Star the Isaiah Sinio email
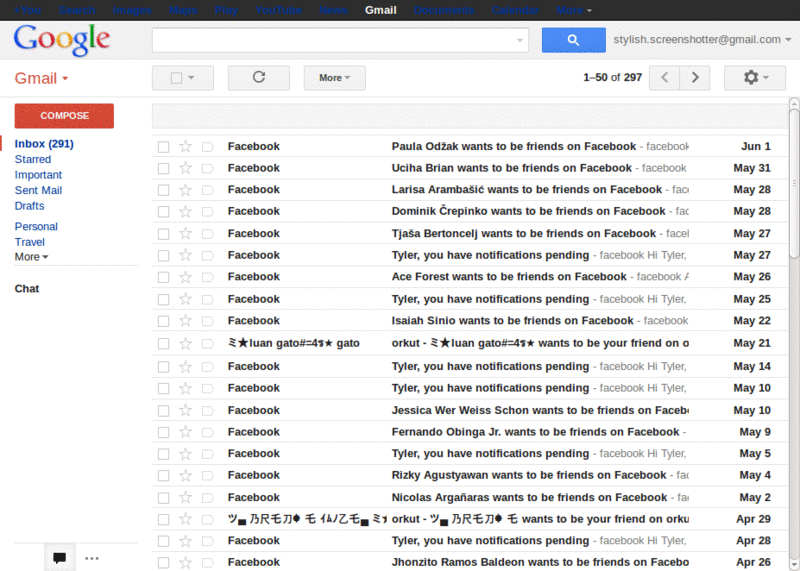The image size is (800, 571). tap(186, 321)
